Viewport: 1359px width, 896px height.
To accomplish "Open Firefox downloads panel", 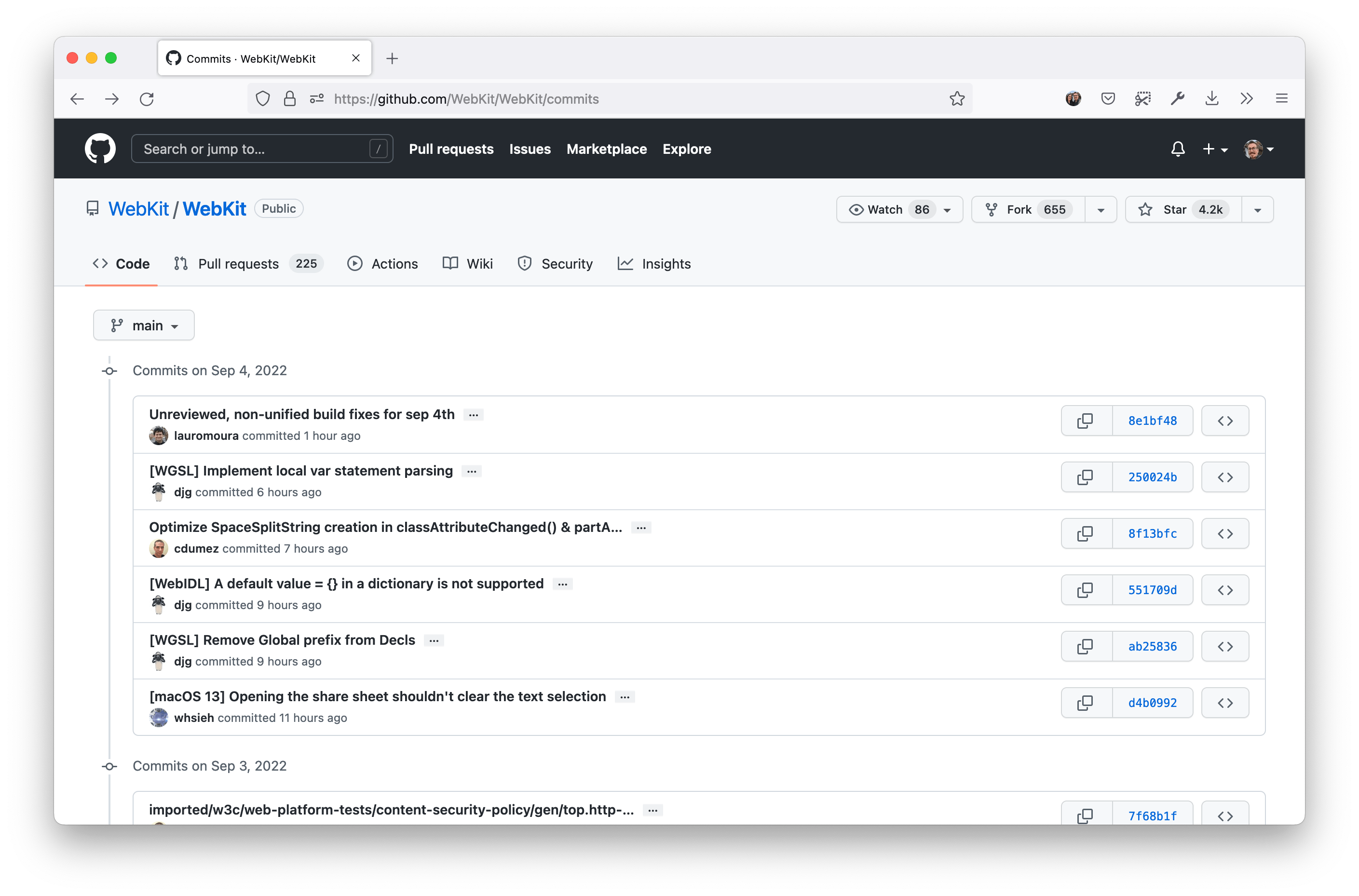I will click(x=1212, y=98).
